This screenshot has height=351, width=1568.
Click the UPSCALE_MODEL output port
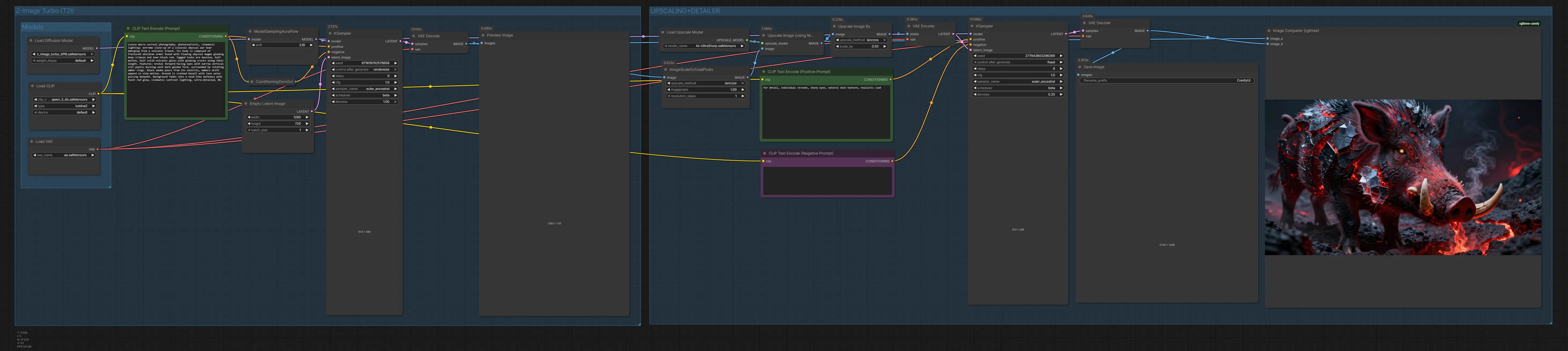(x=747, y=40)
